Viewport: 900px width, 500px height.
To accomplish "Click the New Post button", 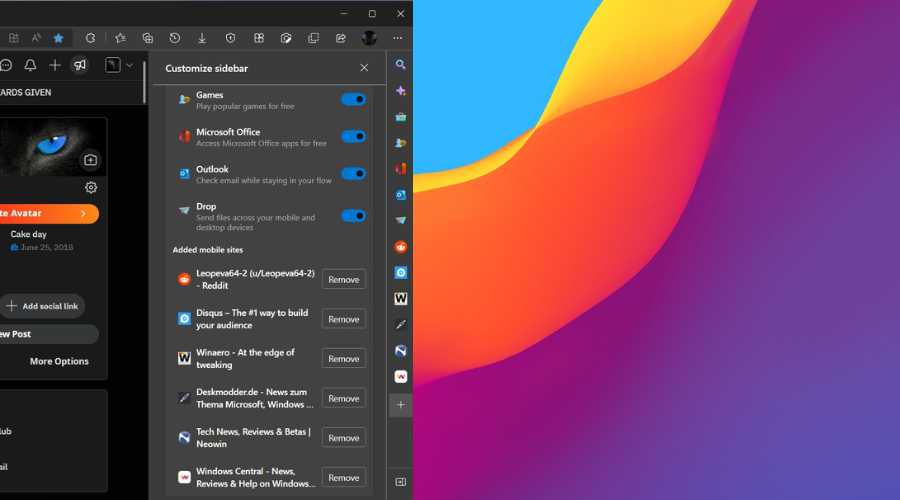I will [49, 334].
